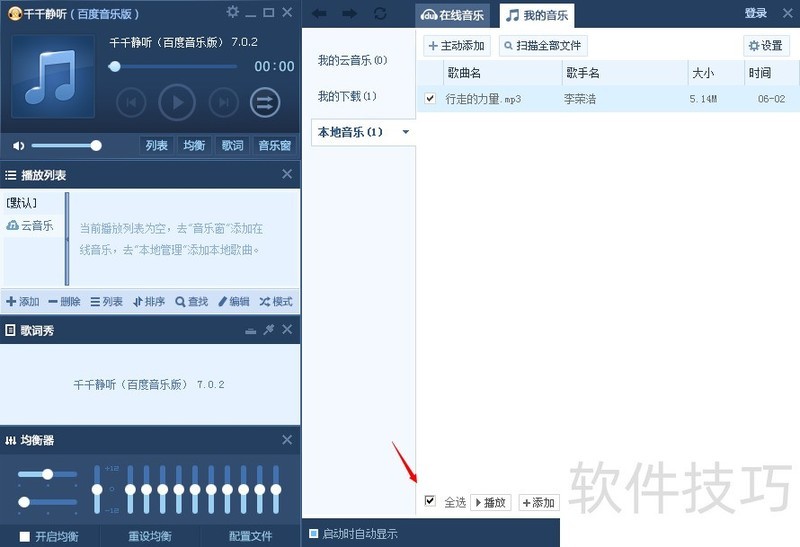Switch to the 在线音乐 tab

[x=452, y=15]
